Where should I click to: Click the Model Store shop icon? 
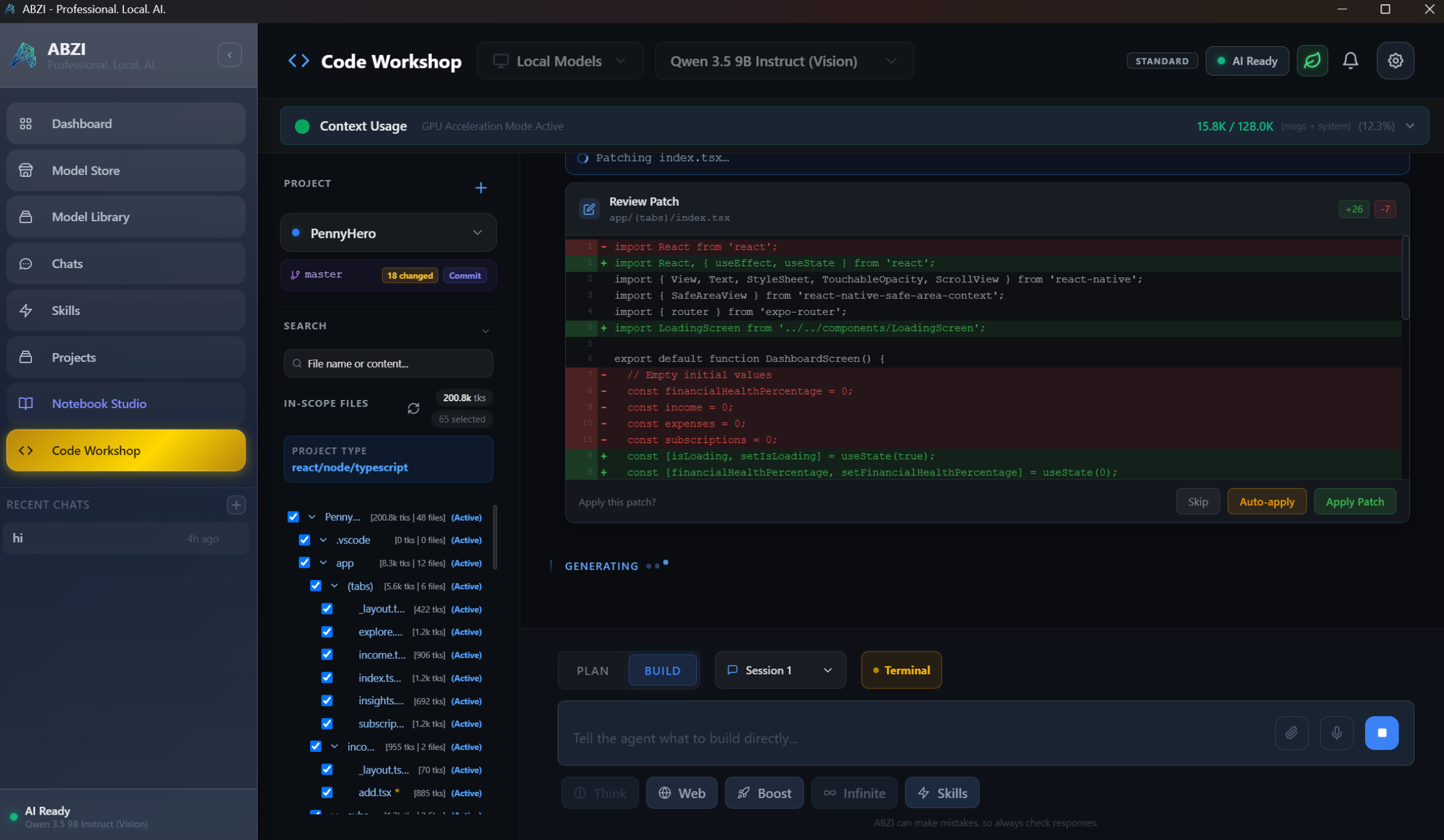point(26,171)
